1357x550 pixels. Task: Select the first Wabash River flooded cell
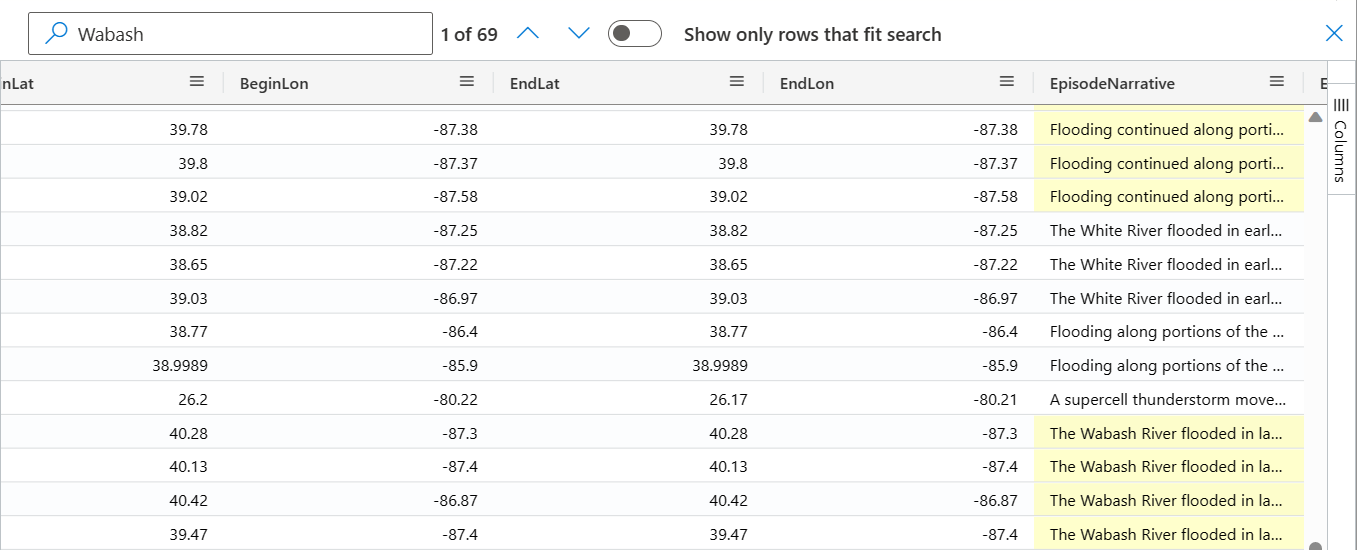1169,433
